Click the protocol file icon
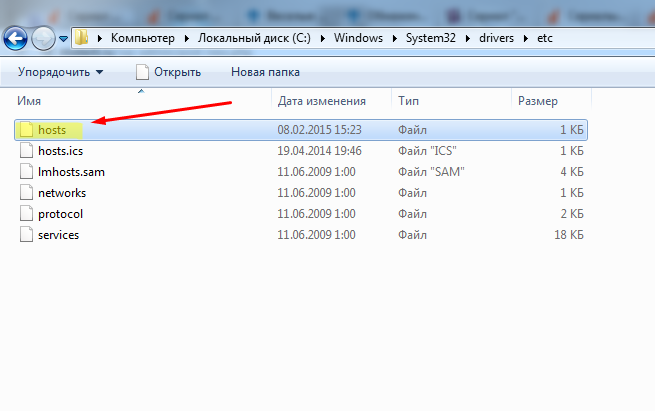This screenshot has width=655, height=411. (27, 214)
